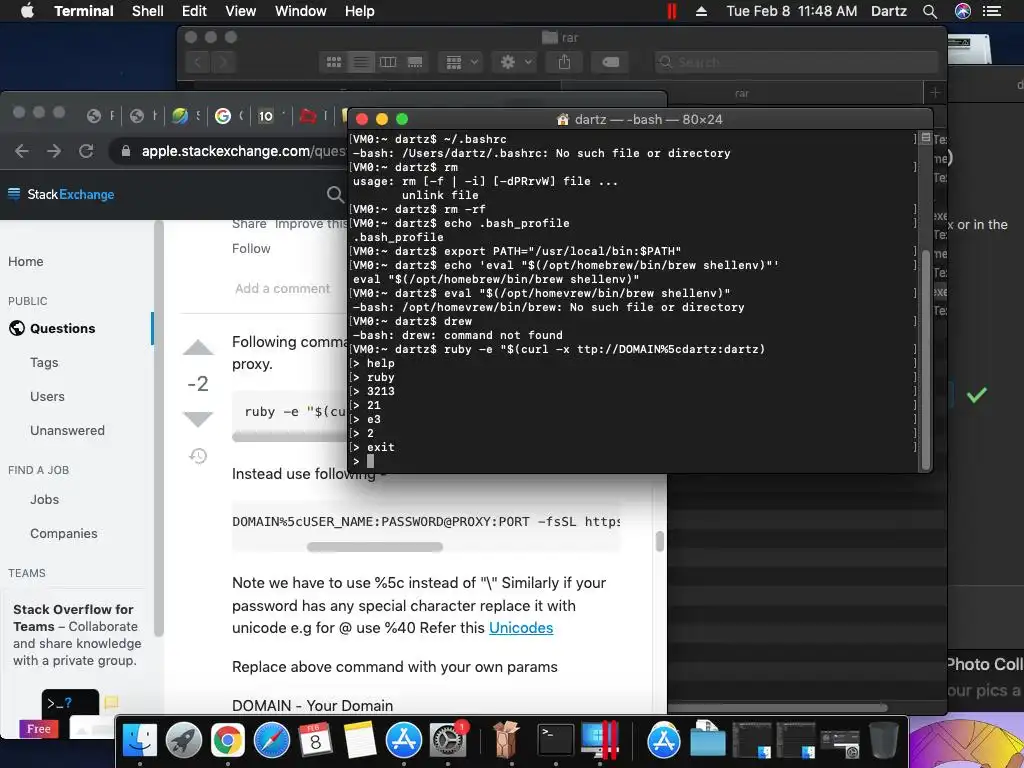This screenshot has height=768, width=1024.
Task: Go forward in the Finder rar window
Action: pyautogui.click(x=223, y=62)
